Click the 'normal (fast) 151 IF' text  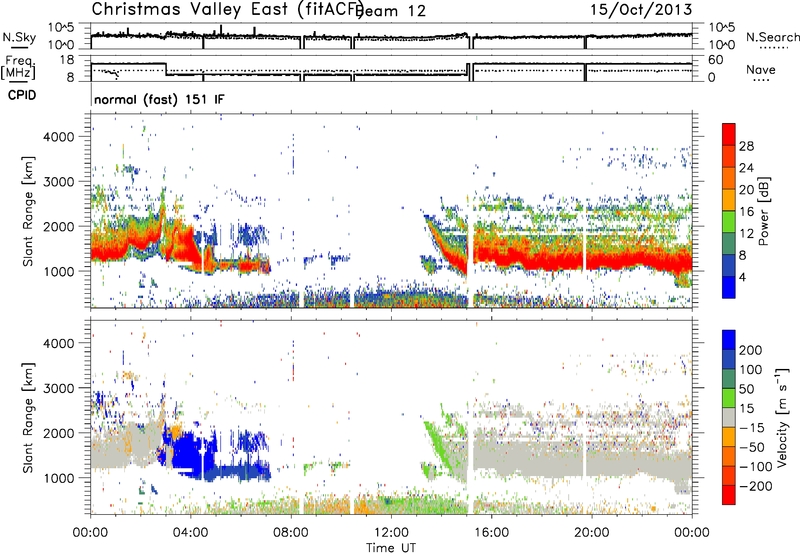159,99
